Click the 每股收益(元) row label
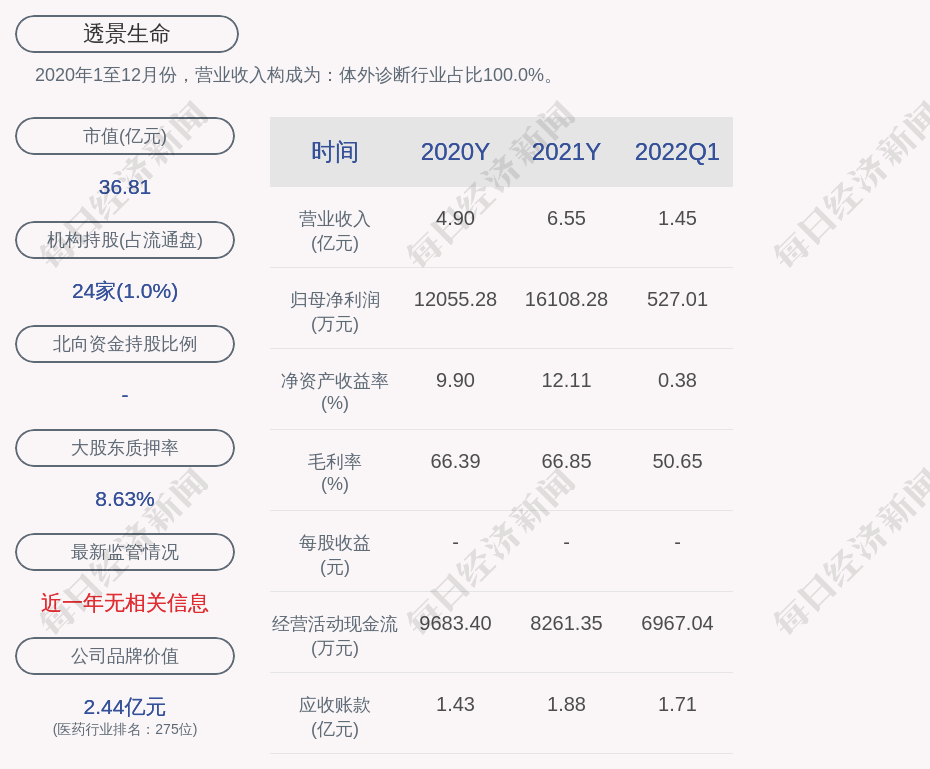 pos(335,555)
